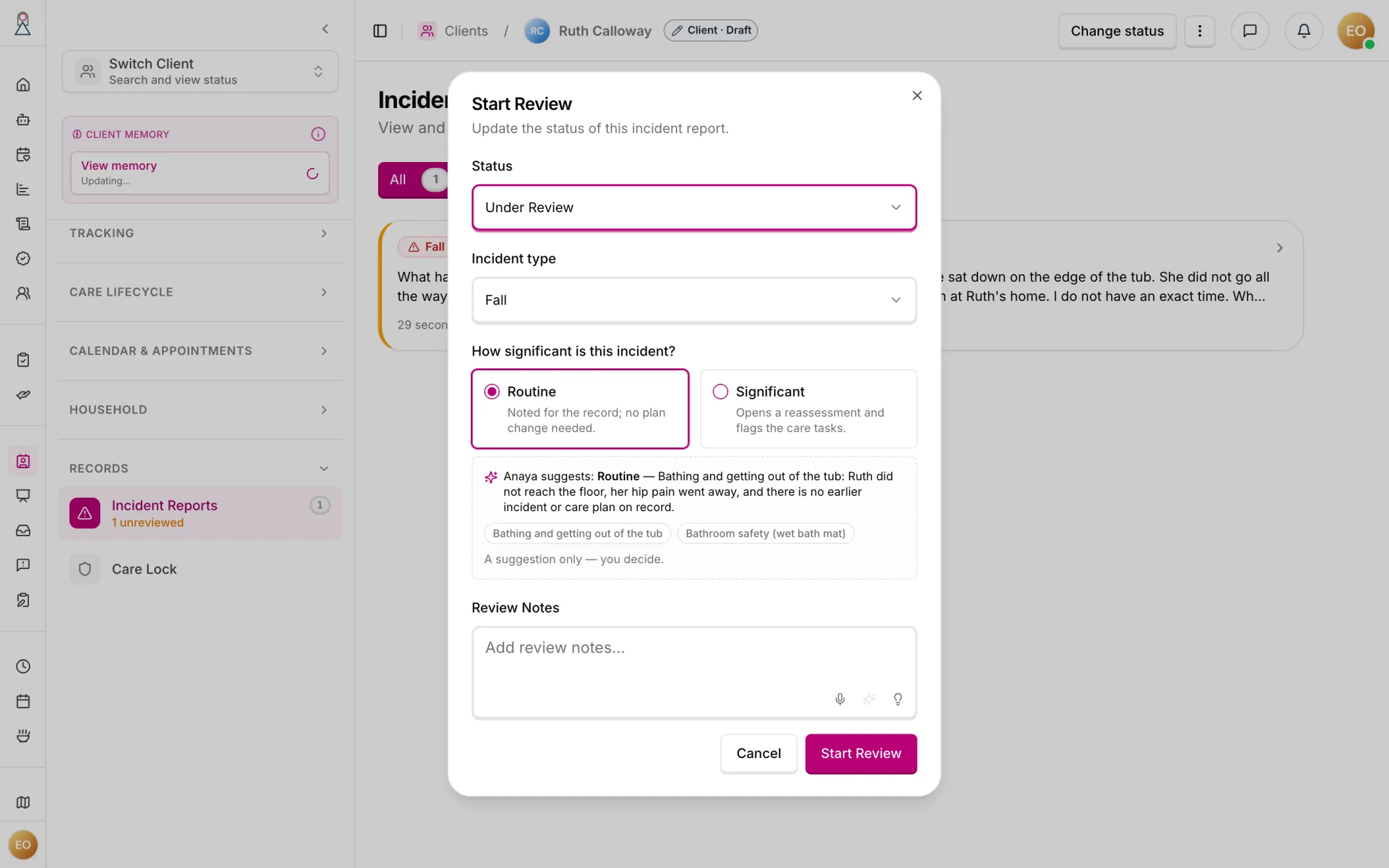
Task: Open the chat message icon in header
Action: (x=1249, y=31)
